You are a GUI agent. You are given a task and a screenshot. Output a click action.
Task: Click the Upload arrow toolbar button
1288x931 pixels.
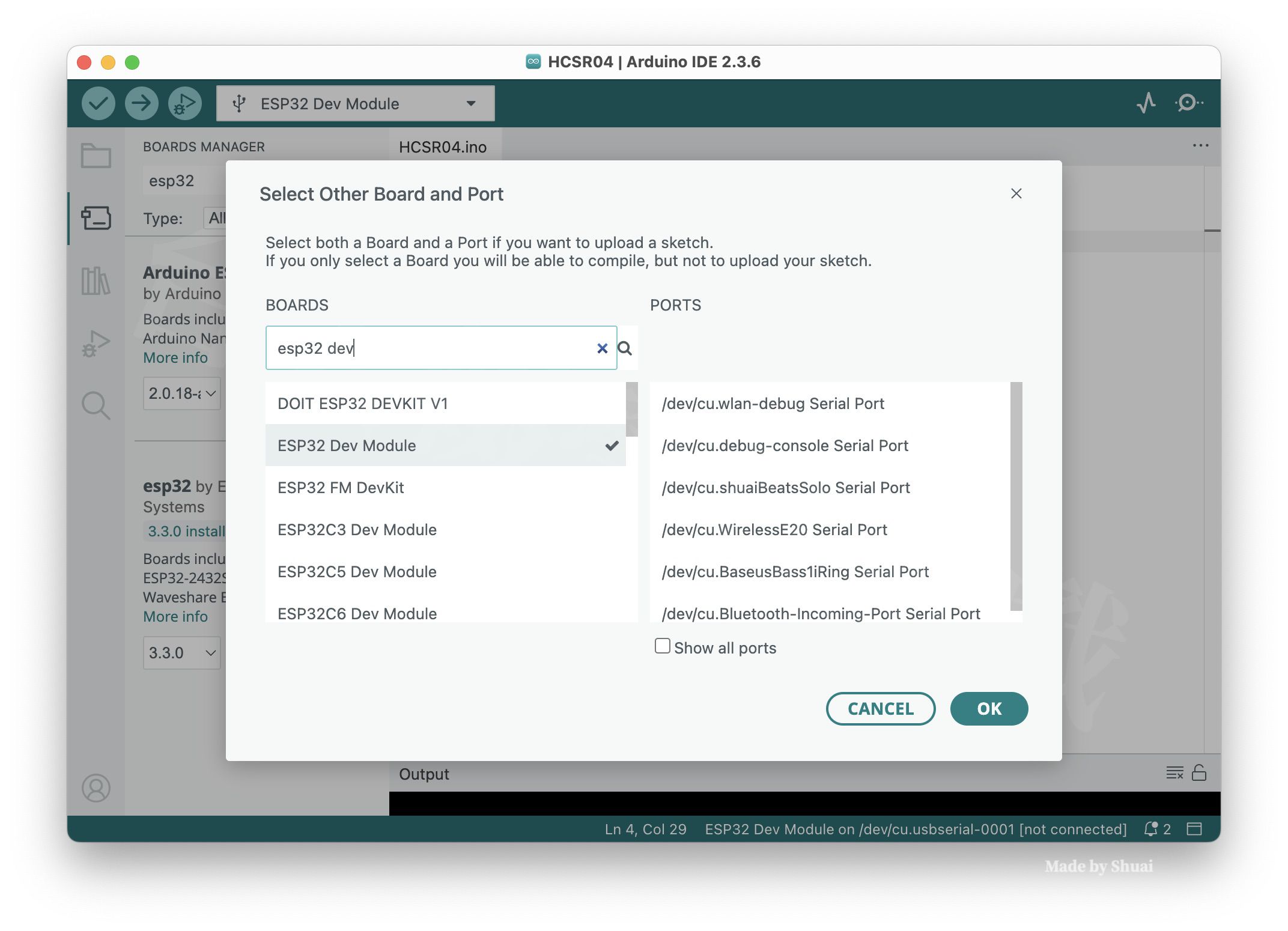tap(141, 103)
